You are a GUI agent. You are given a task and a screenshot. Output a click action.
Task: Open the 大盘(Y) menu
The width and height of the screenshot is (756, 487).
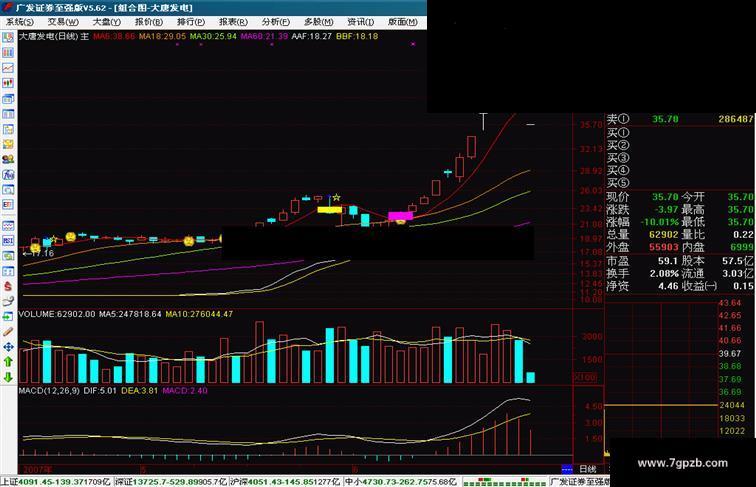point(106,22)
